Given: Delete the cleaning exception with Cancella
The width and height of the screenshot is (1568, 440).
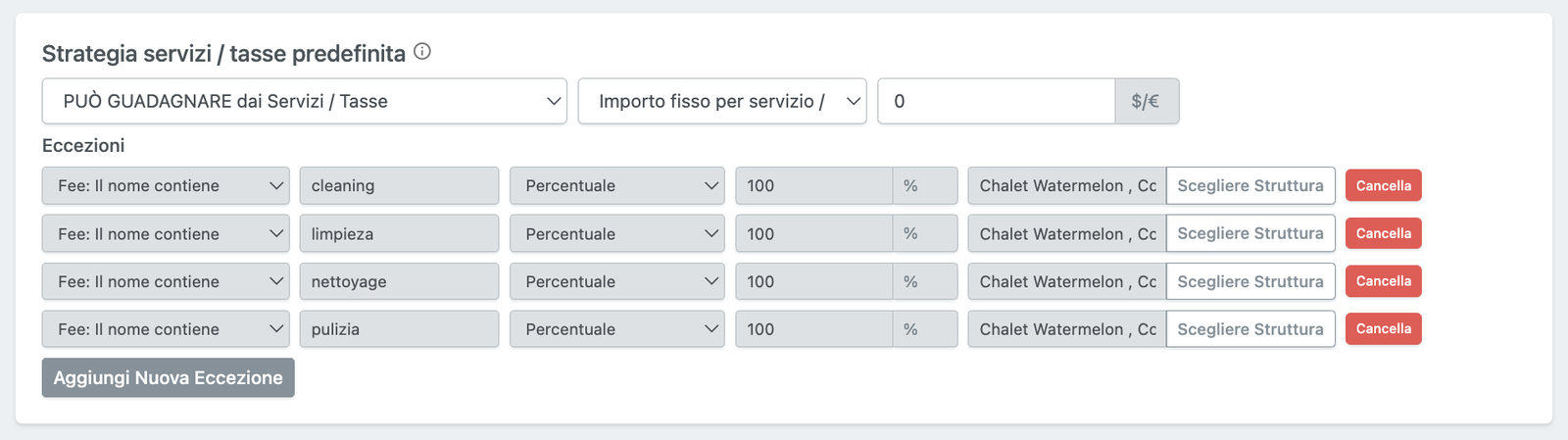Looking at the screenshot, I should 1383,185.
